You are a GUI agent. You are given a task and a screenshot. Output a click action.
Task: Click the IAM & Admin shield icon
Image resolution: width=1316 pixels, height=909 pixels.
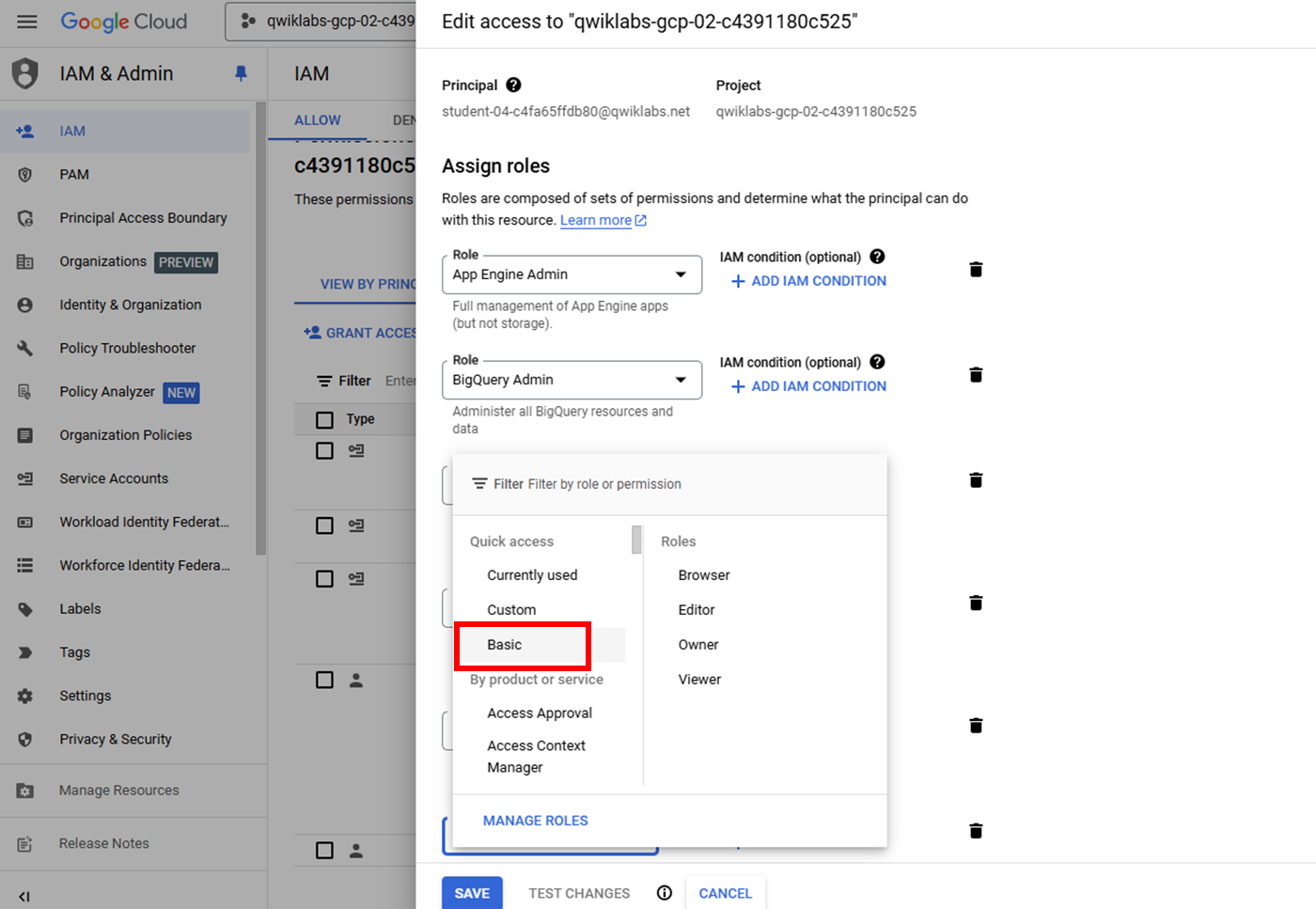tap(25, 73)
